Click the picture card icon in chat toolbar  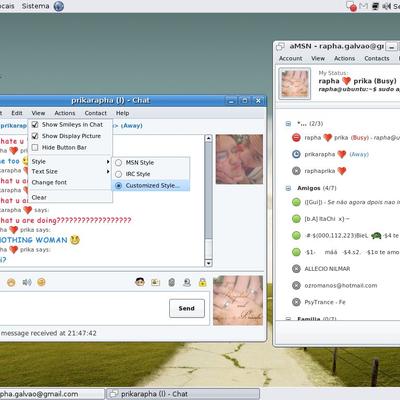156,283
